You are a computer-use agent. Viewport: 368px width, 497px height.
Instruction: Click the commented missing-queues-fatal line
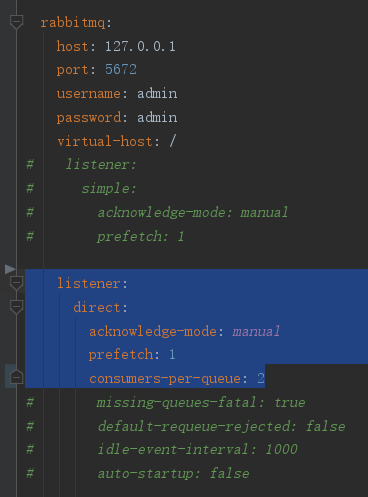click(201, 402)
